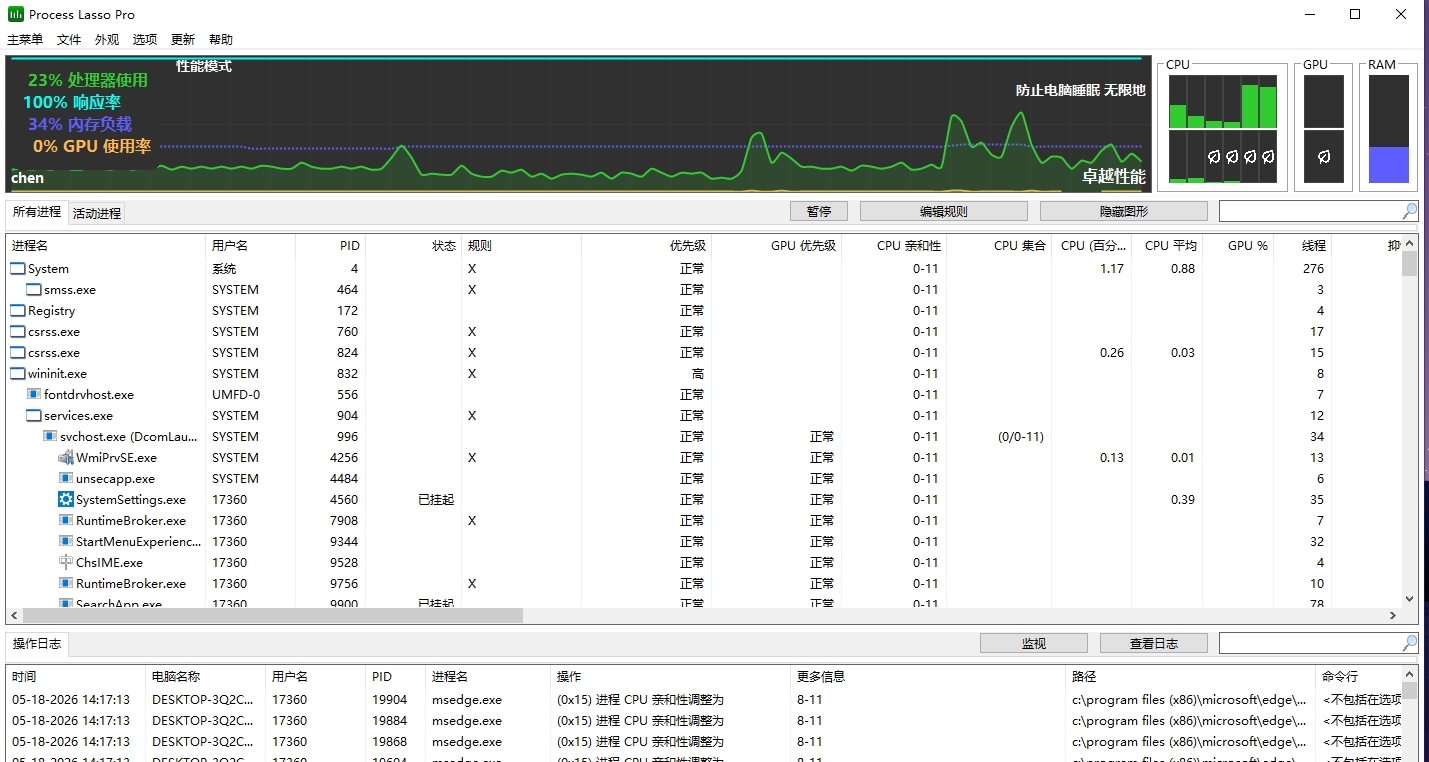Select the 已挂起 status of SystemSettings.exe

pos(436,500)
